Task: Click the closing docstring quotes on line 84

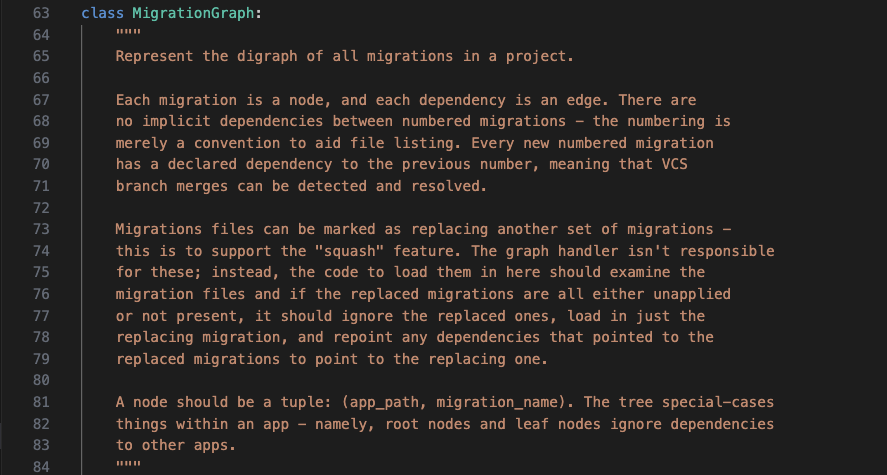Action: 128,464
